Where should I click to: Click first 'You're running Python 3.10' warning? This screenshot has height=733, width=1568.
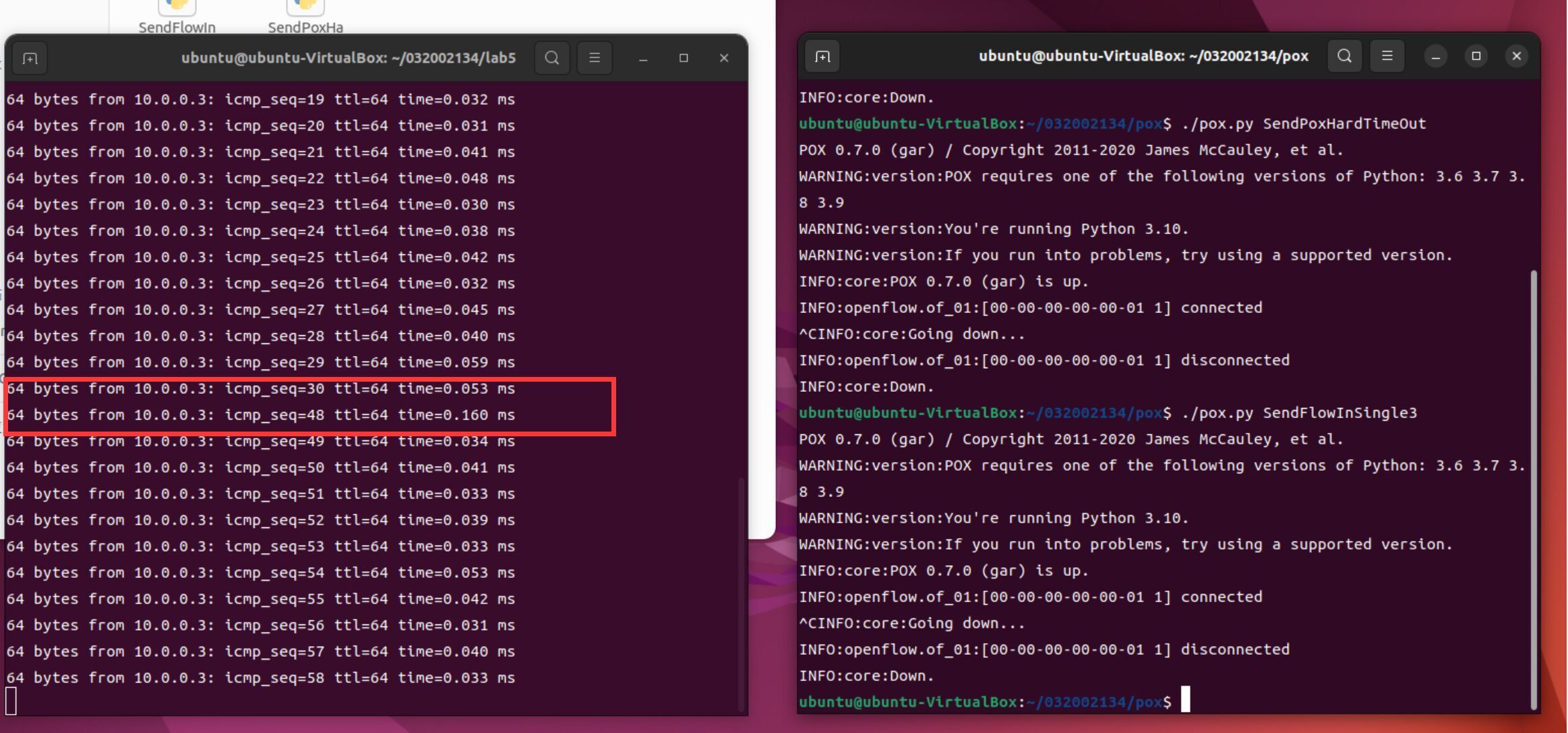point(994,229)
